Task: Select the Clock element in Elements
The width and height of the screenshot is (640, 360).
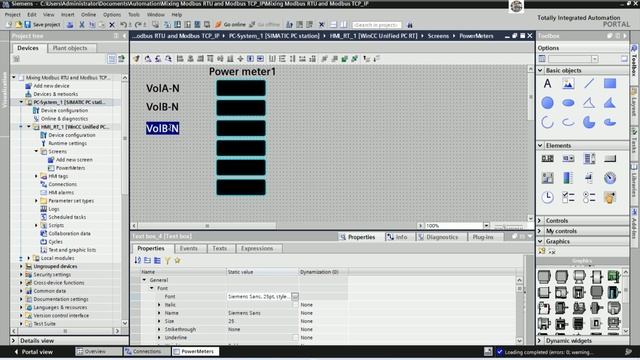Action: pyautogui.click(x=547, y=198)
